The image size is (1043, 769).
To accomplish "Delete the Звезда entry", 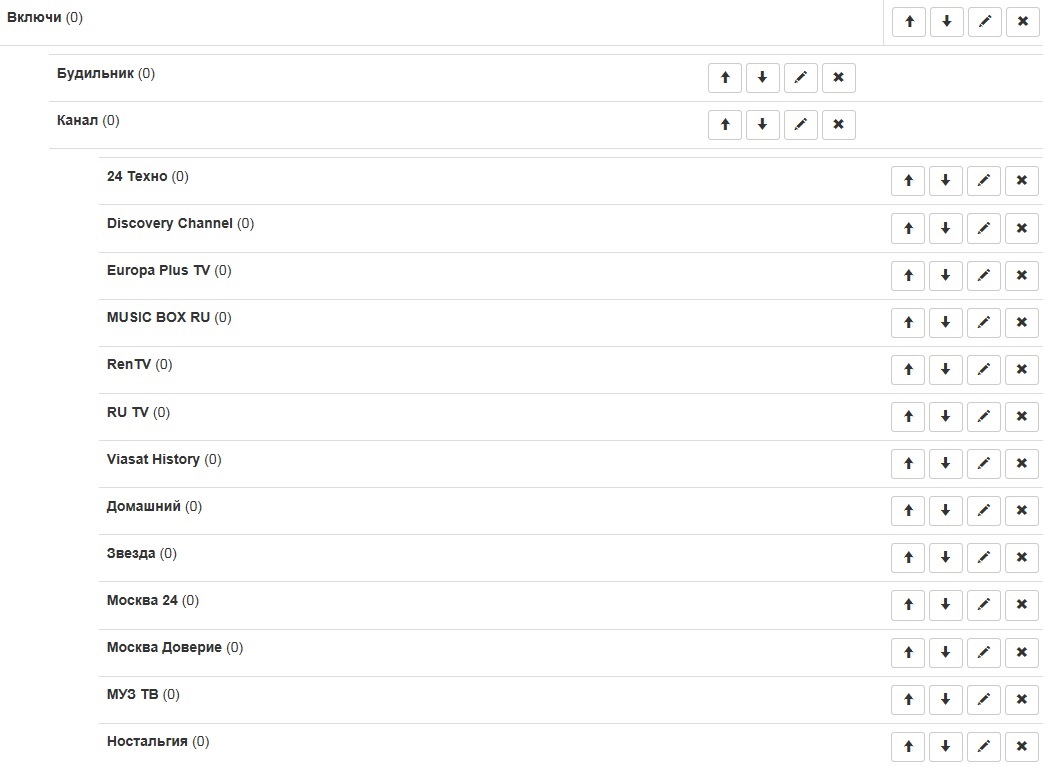I will pos(1022,557).
